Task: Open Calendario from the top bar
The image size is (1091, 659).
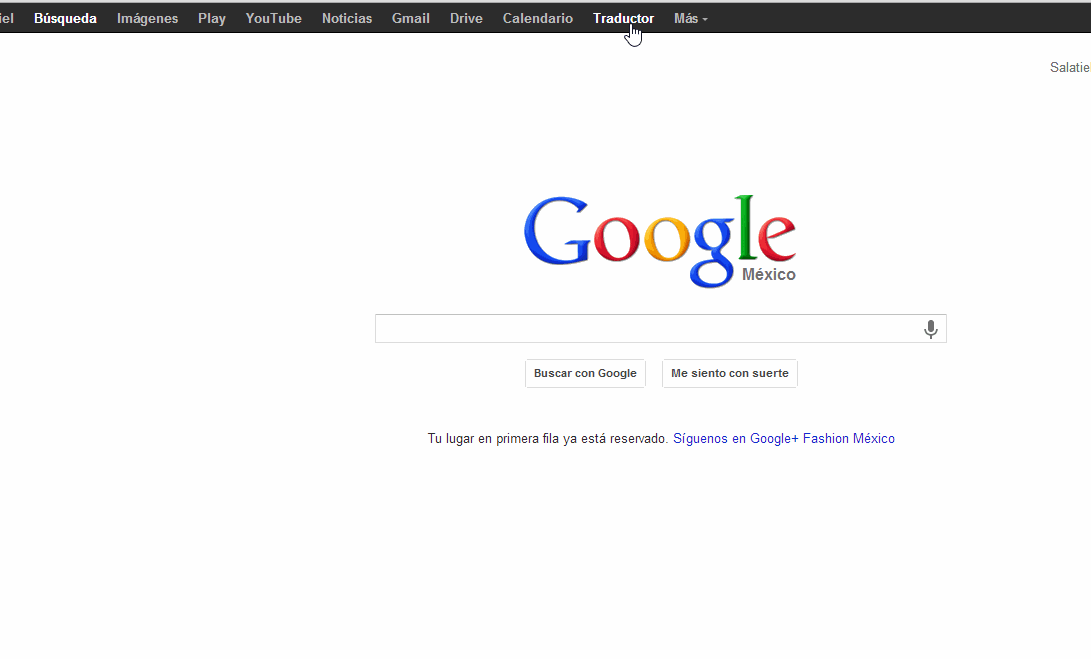Action: coord(538,19)
